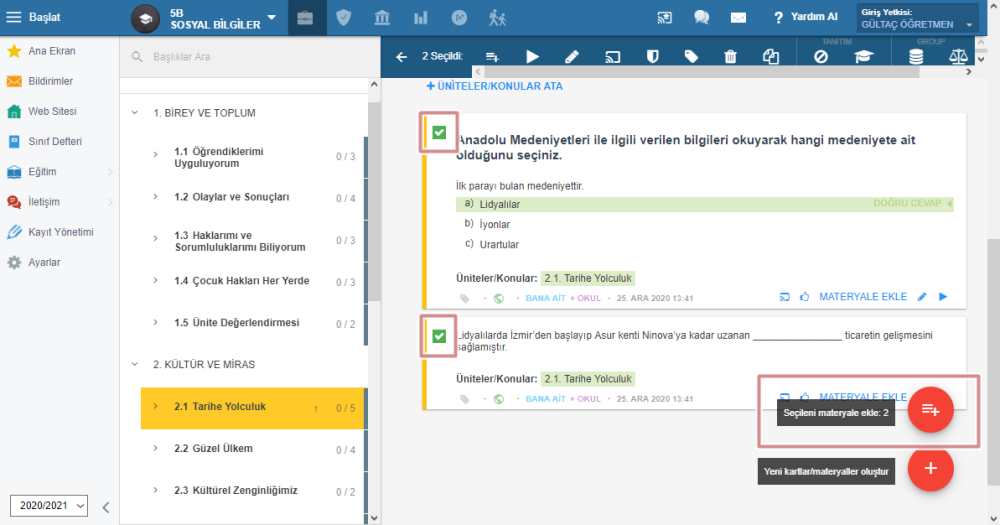Screen dimensions: 1000x525
Task: Open the Başlat hamburger menu
Action: pos(13,17)
